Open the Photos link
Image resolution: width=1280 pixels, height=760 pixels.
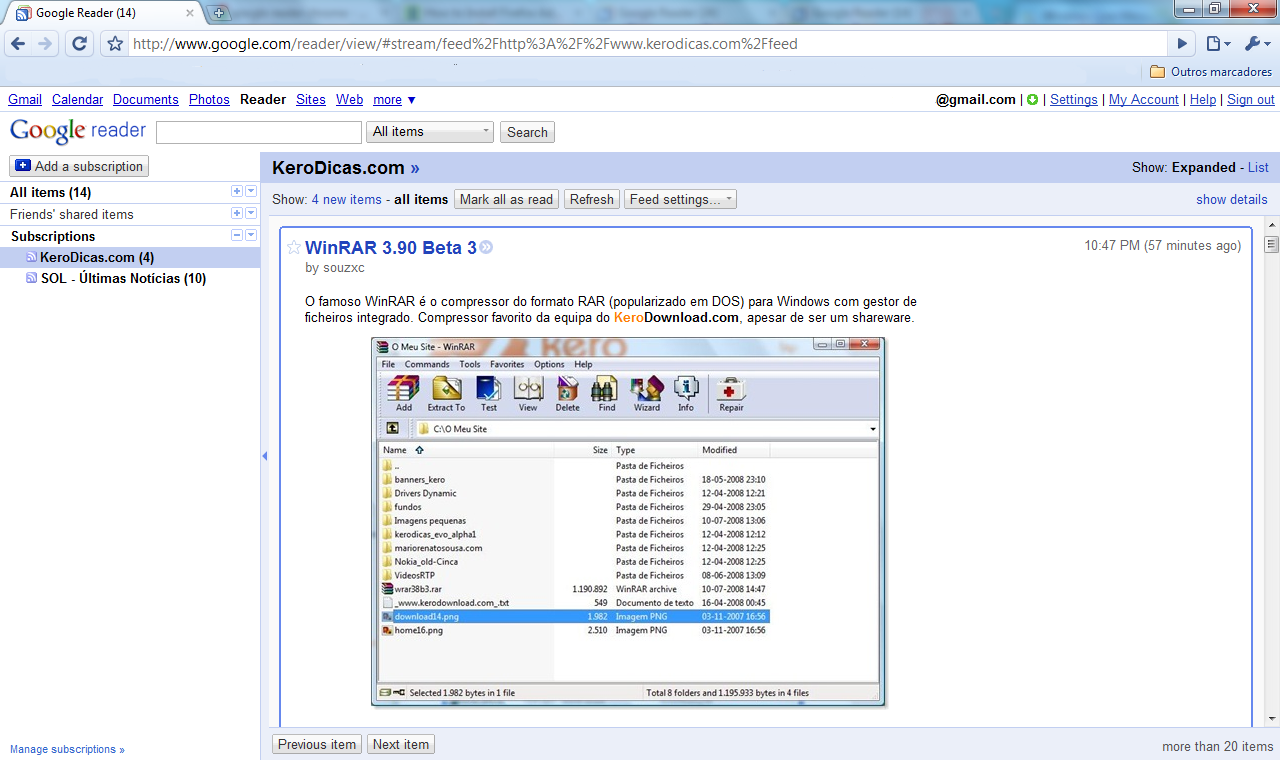209,100
